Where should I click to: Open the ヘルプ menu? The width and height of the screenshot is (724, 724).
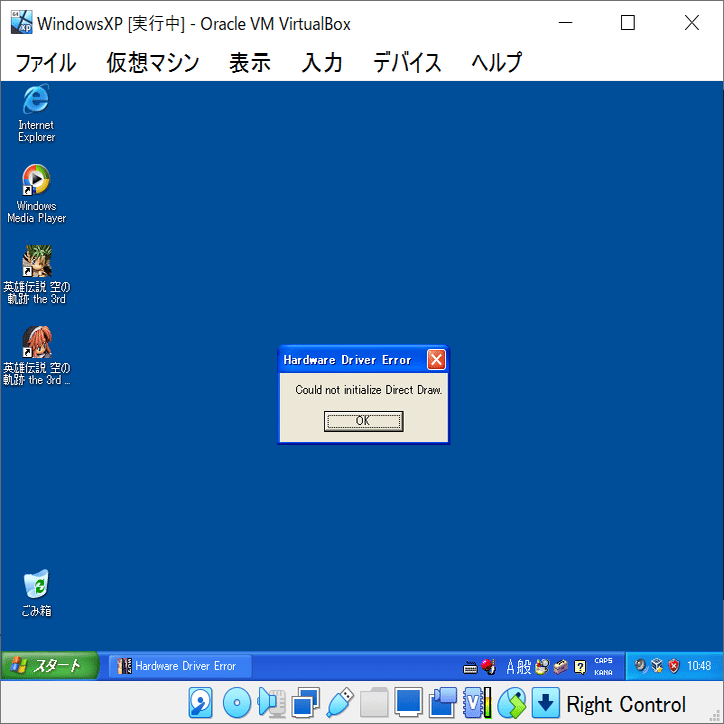tap(496, 62)
